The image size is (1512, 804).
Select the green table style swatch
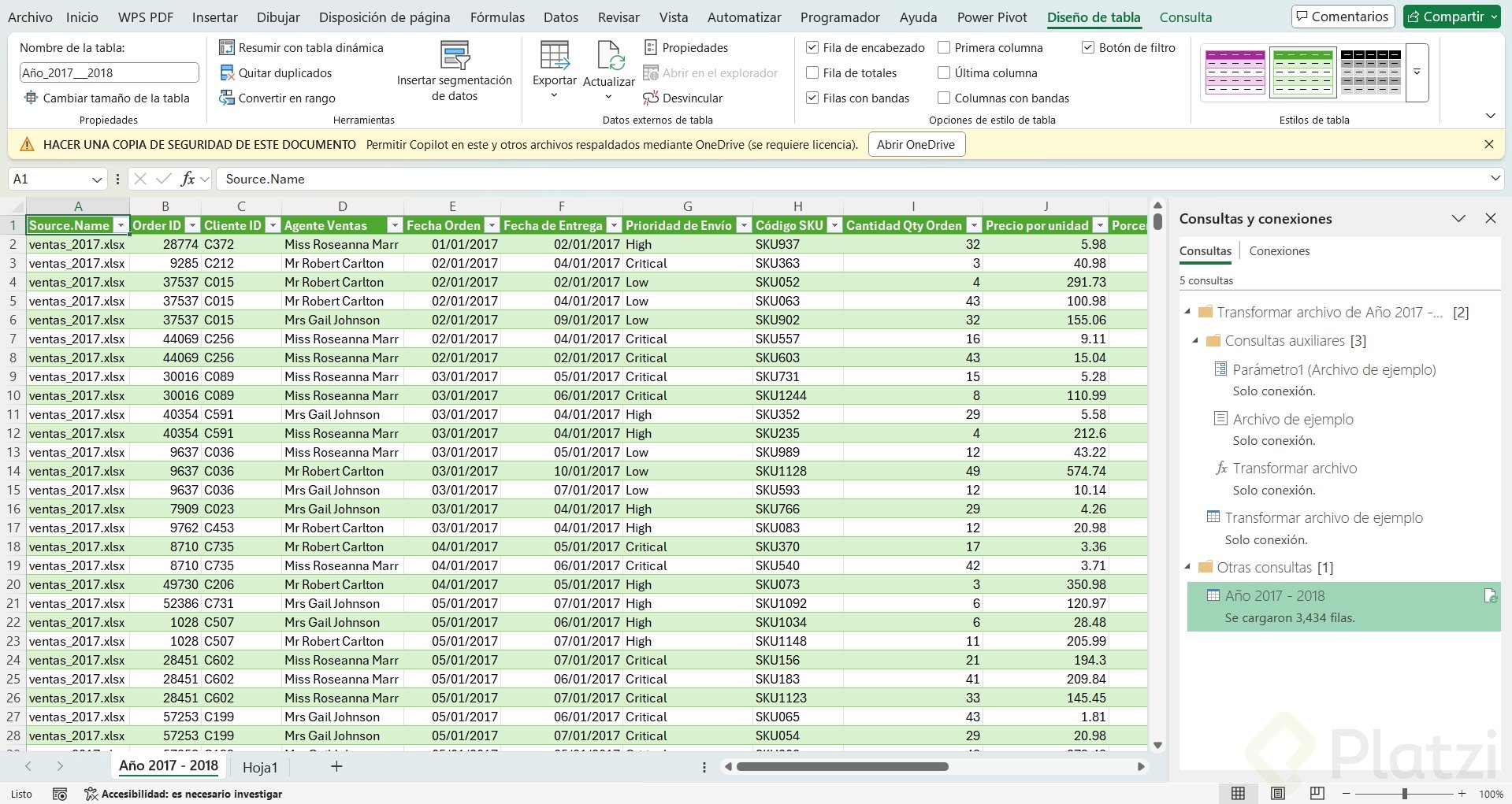pos(1302,72)
